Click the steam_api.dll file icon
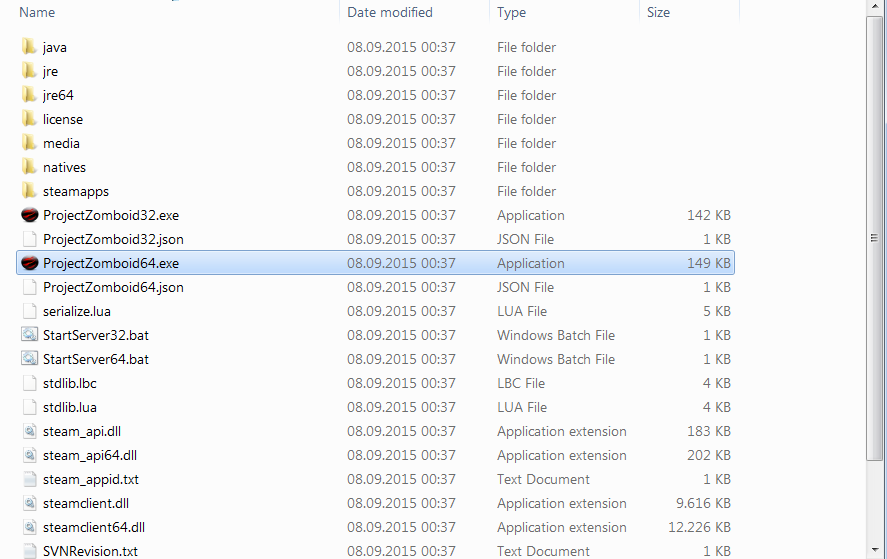Image resolution: width=887 pixels, height=559 pixels. [x=29, y=431]
